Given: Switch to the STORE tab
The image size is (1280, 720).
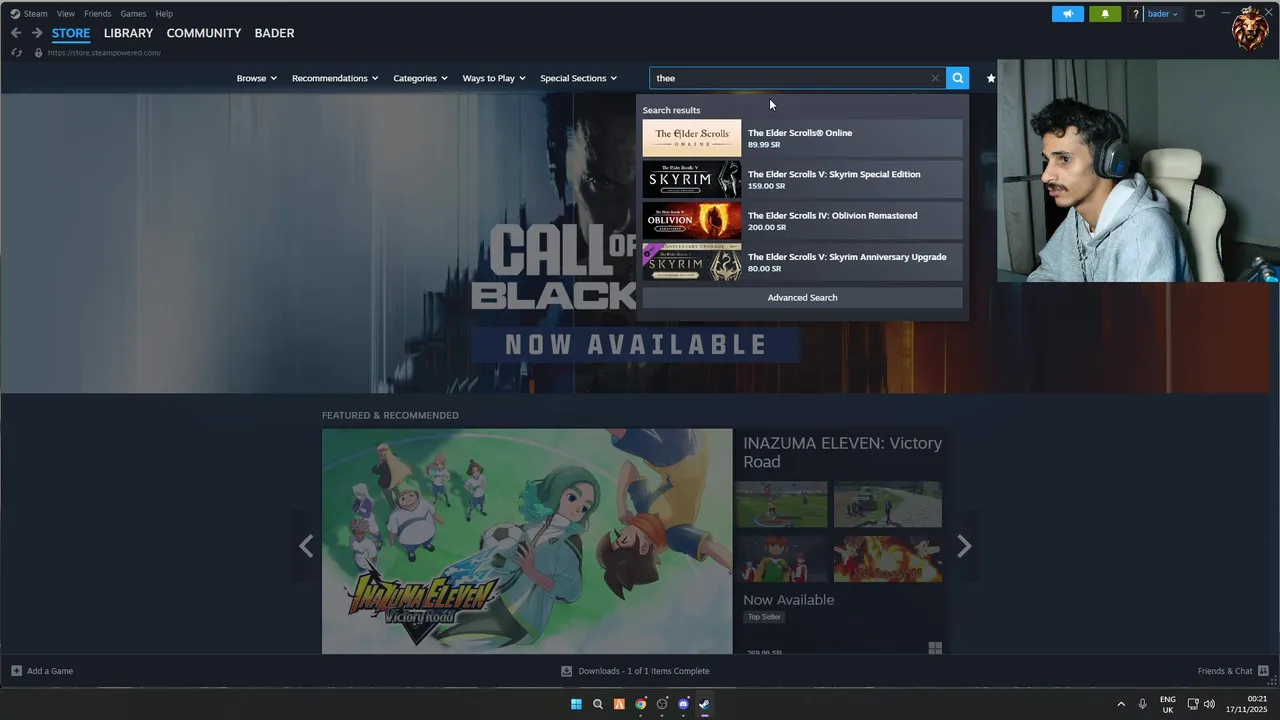Looking at the screenshot, I should pyautogui.click(x=71, y=33).
